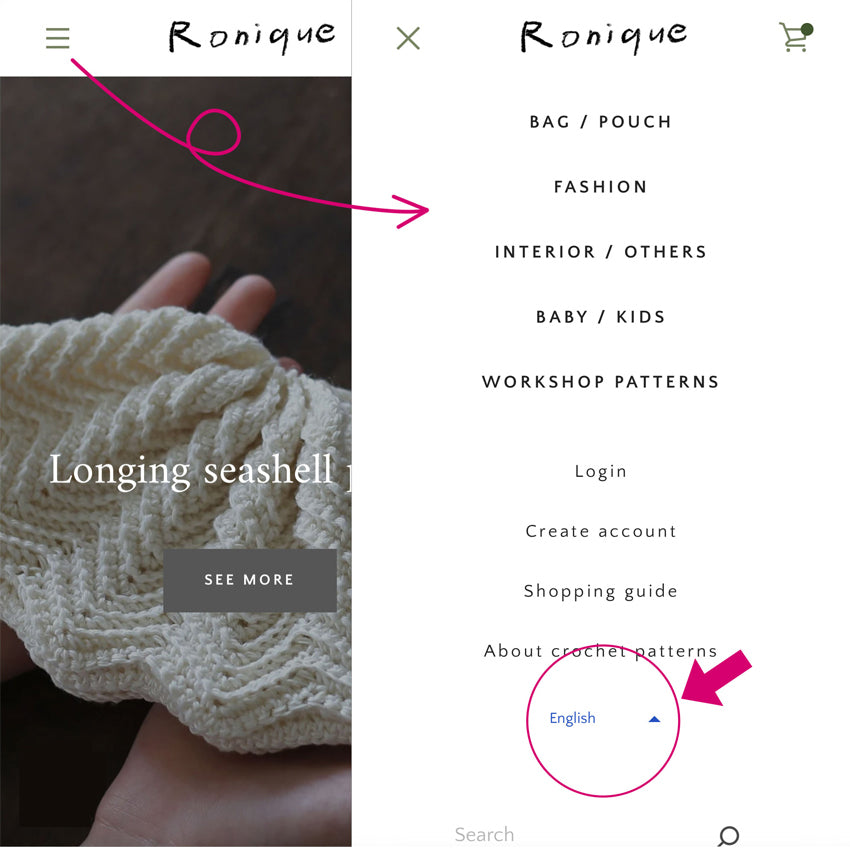Viewport: 850px width, 850px height.
Task: Open About crochet patterns link
Action: click(x=601, y=651)
